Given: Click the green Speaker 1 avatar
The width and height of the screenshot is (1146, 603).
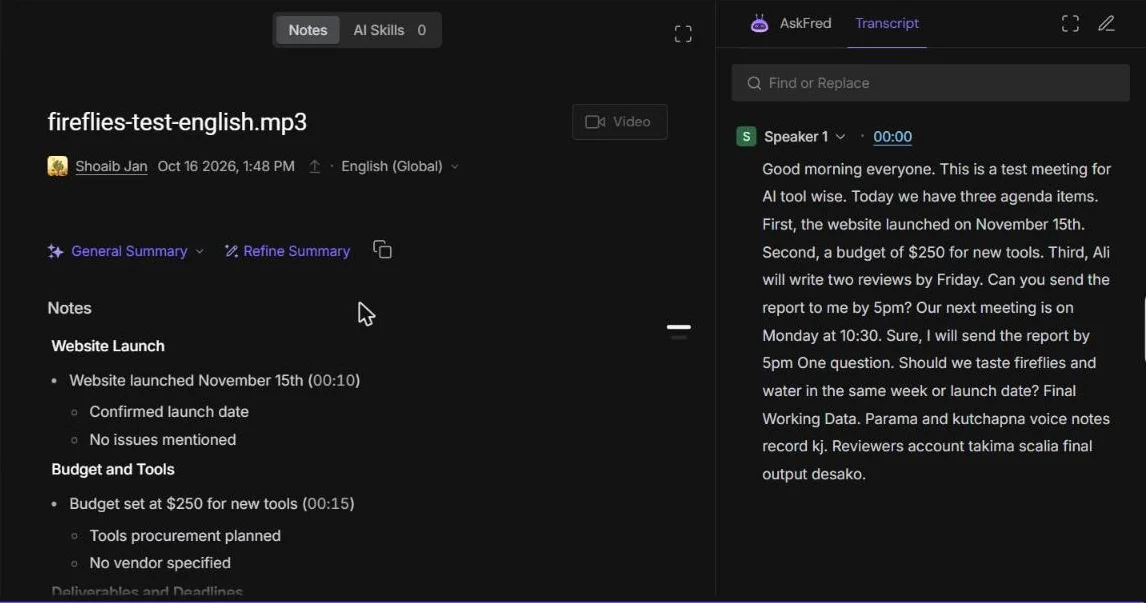Looking at the screenshot, I should point(746,137).
